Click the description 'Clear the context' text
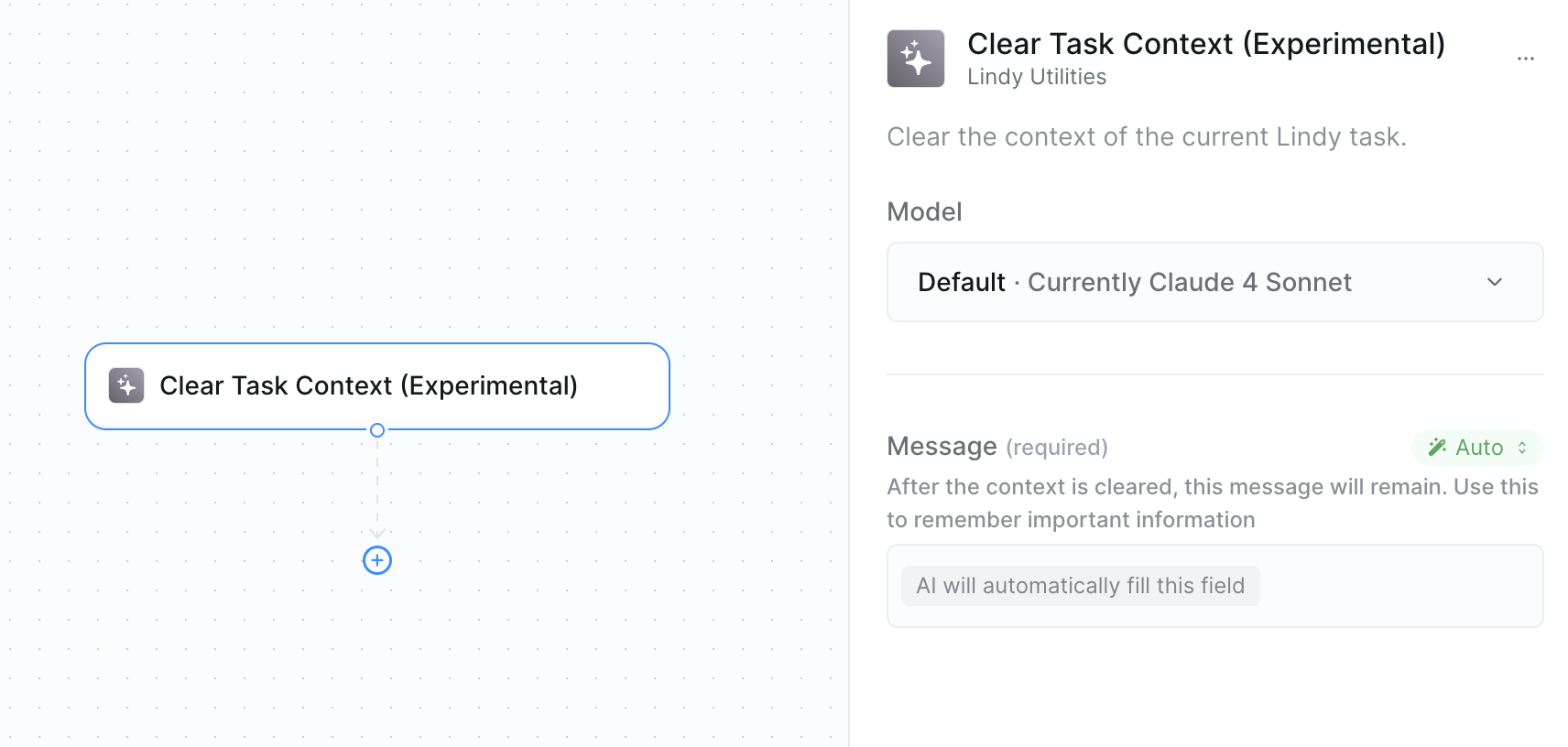 point(1146,136)
